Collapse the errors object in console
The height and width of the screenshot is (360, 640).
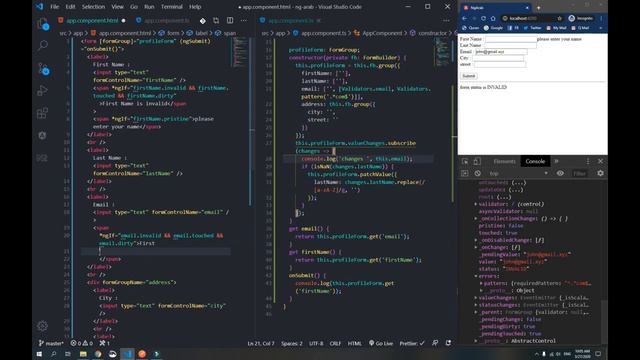click(476, 276)
